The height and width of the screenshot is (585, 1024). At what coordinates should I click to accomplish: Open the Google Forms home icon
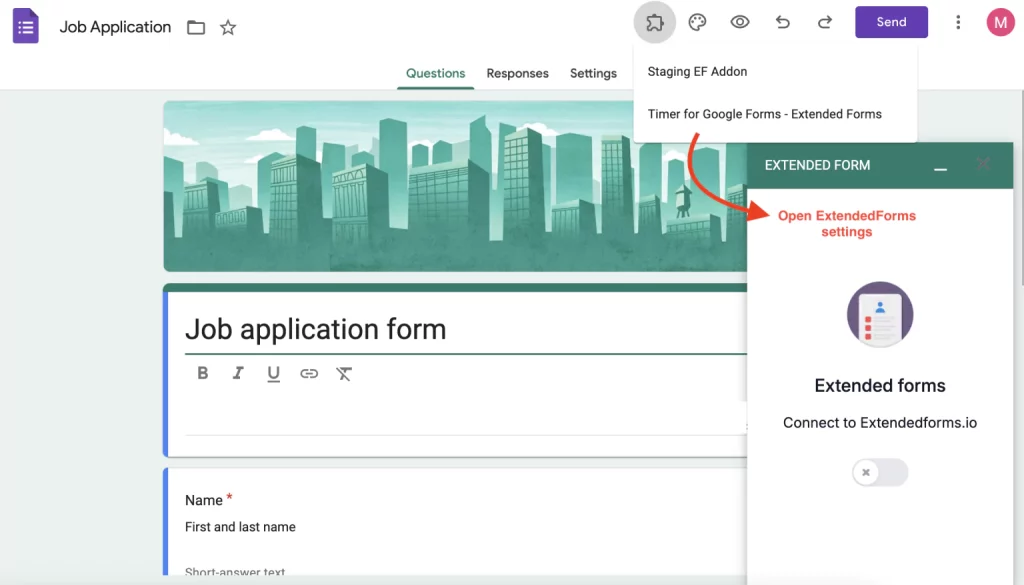(x=25, y=25)
